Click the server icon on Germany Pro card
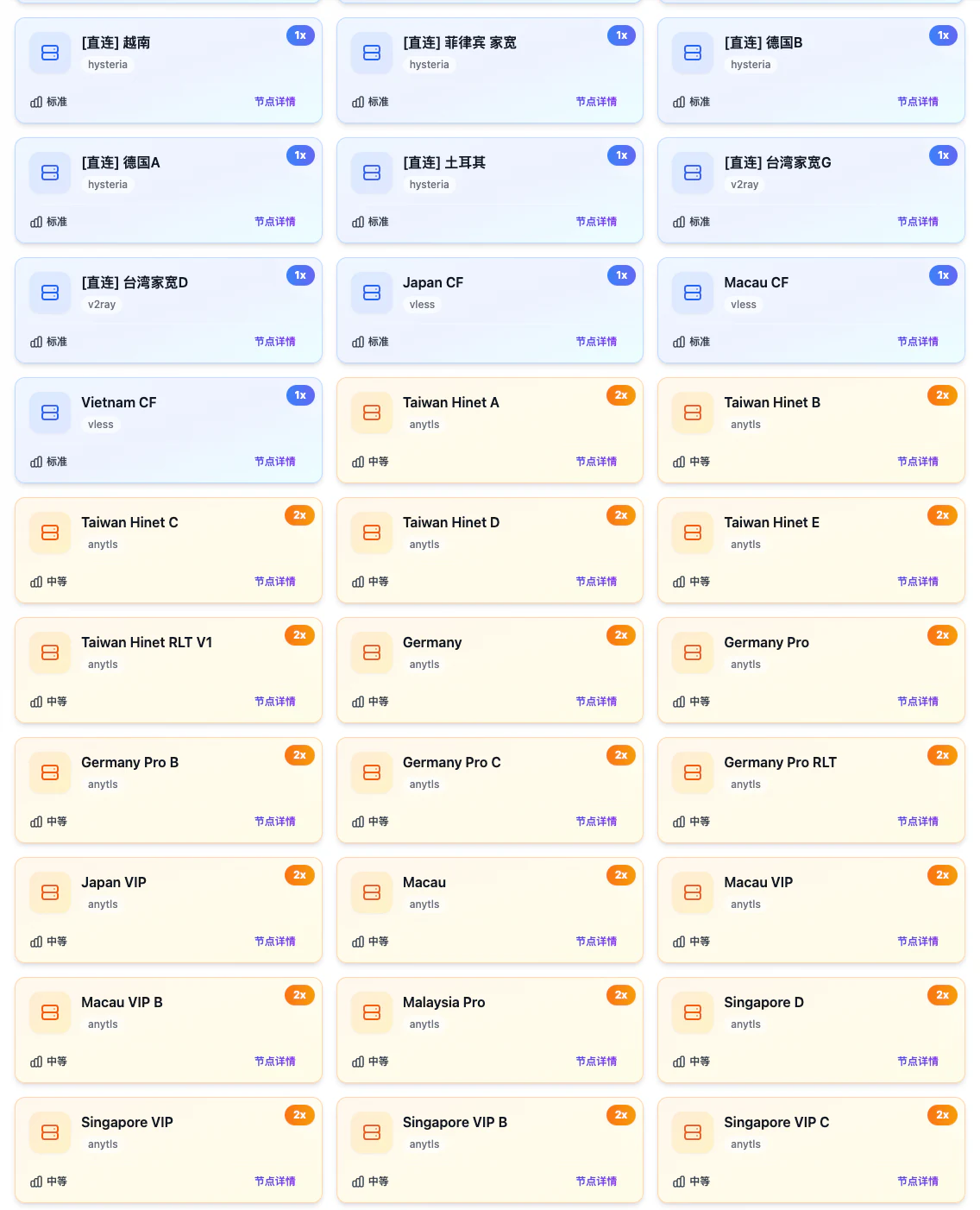 click(693, 652)
